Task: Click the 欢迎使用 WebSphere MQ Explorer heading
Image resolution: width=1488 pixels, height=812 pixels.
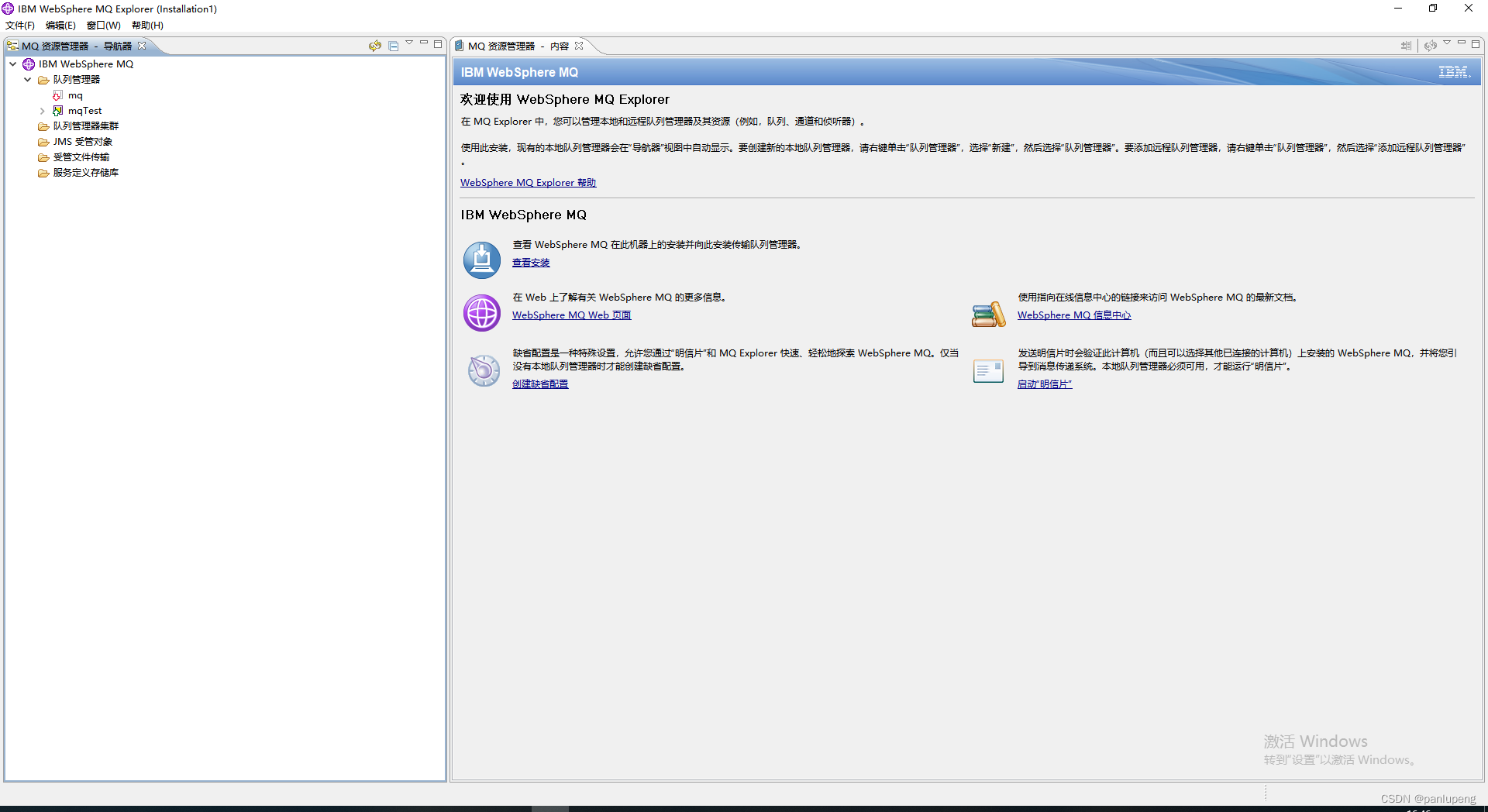Action: pos(565,99)
